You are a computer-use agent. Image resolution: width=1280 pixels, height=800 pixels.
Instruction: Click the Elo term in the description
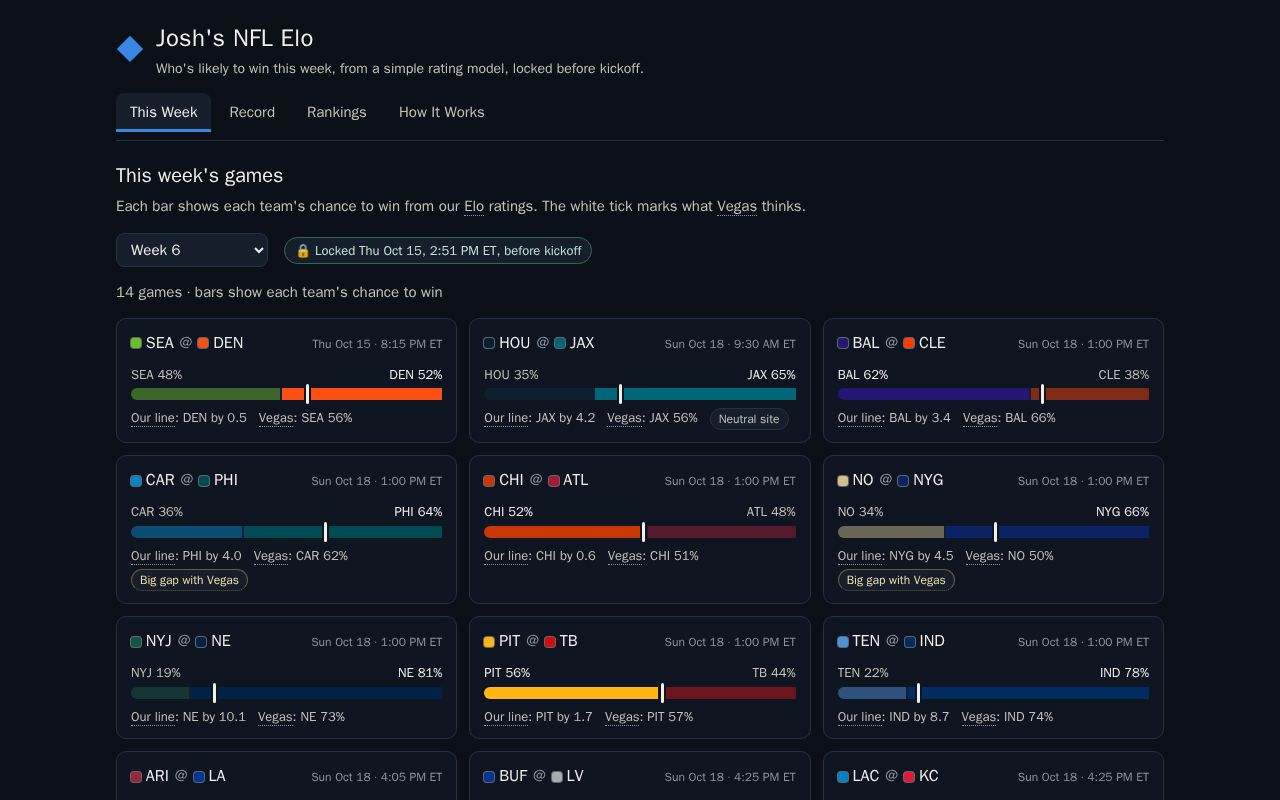474,206
